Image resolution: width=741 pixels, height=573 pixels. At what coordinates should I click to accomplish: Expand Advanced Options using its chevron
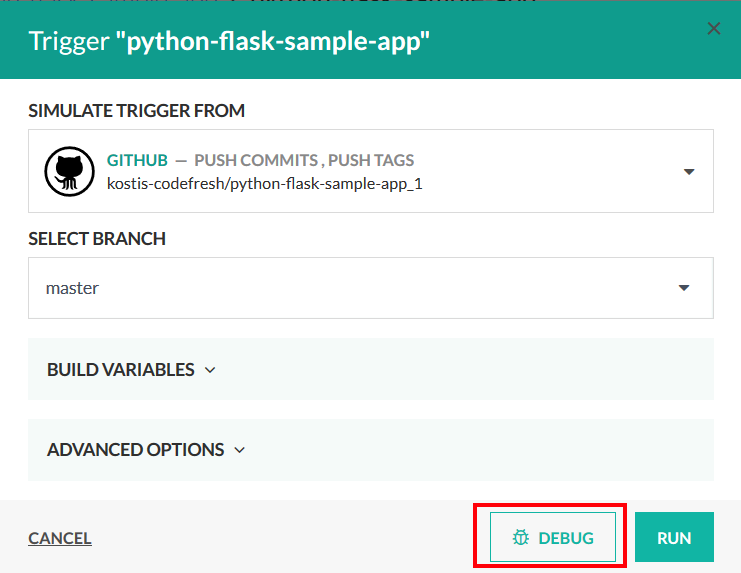(239, 450)
